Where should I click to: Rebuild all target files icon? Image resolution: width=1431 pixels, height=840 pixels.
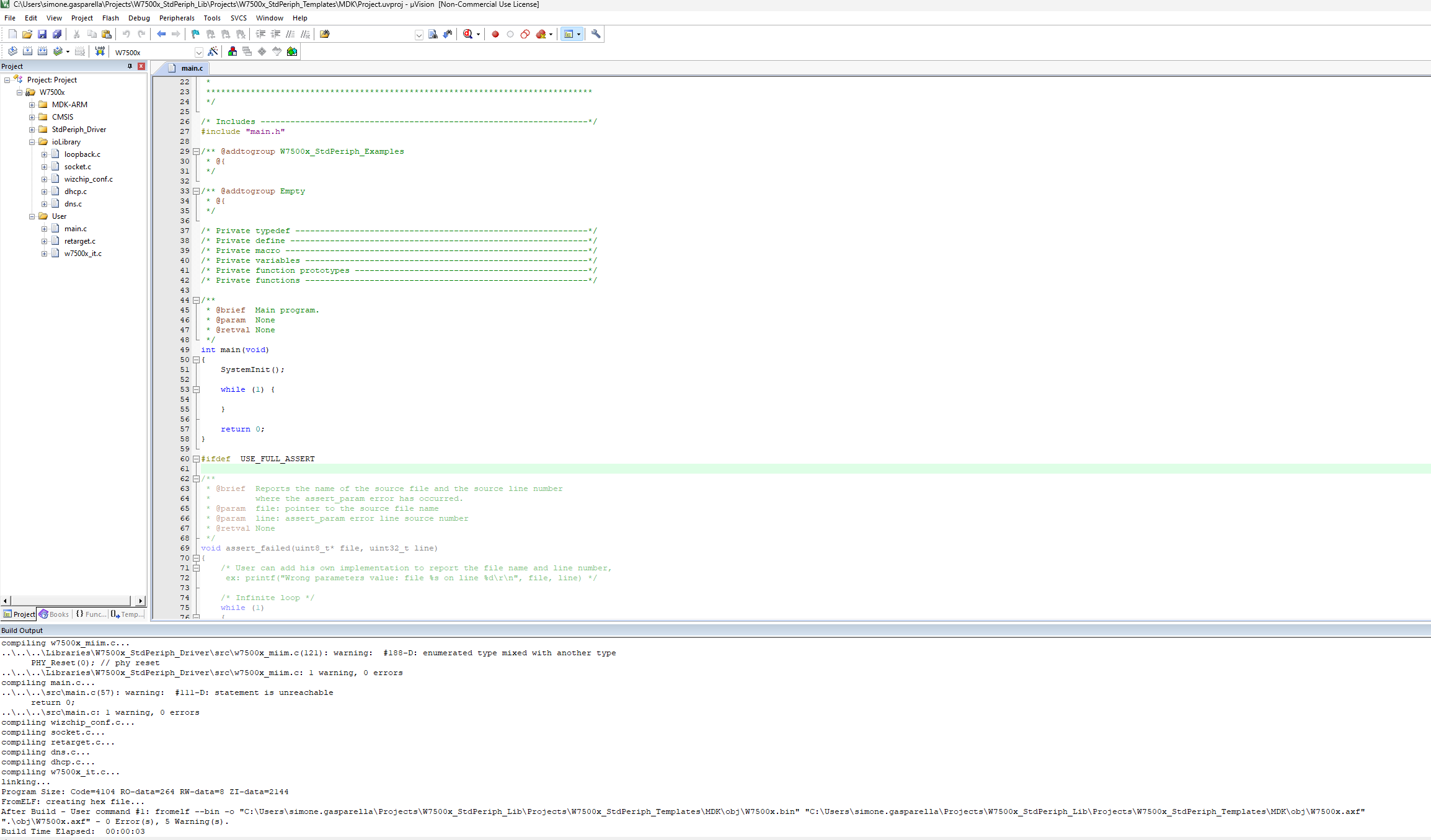pos(42,51)
